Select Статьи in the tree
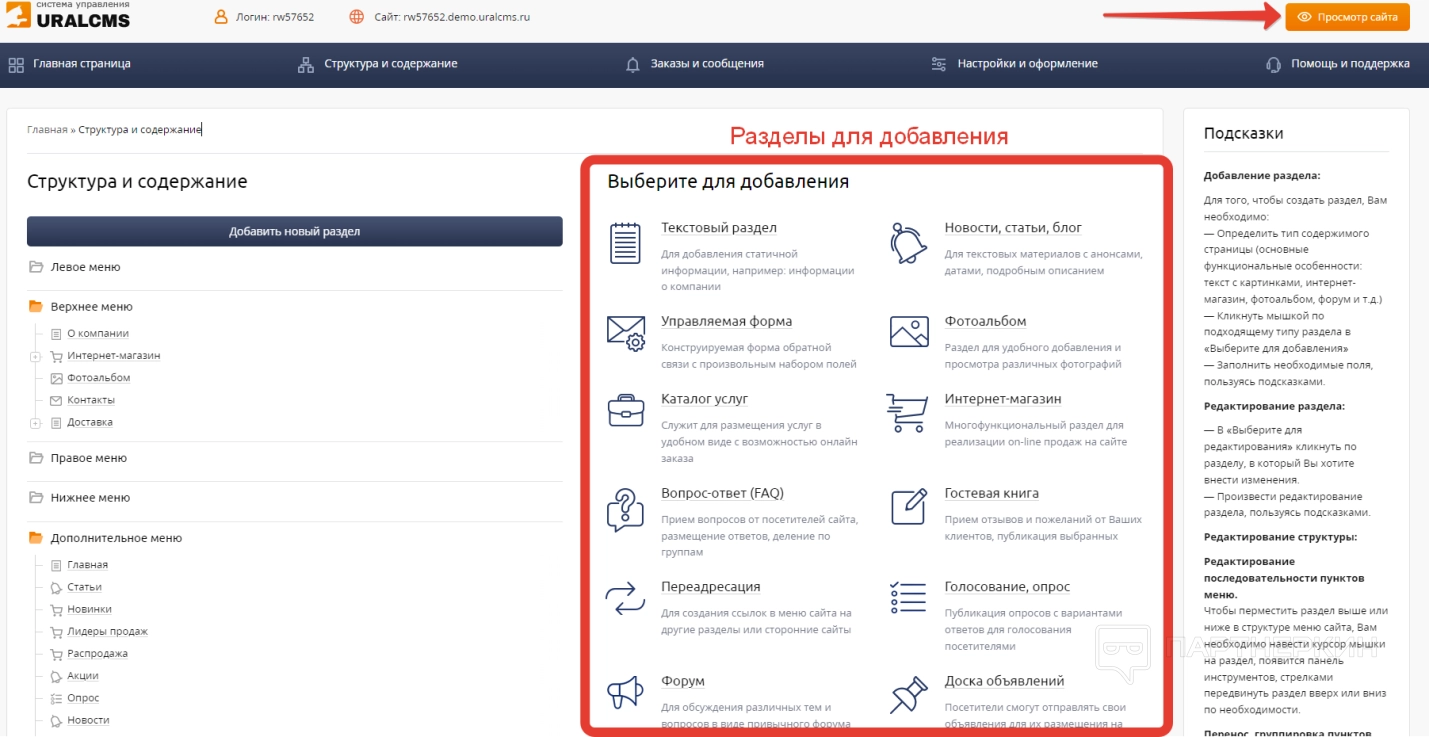Viewport: 1429px width, 737px height. click(x=85, y=588)
